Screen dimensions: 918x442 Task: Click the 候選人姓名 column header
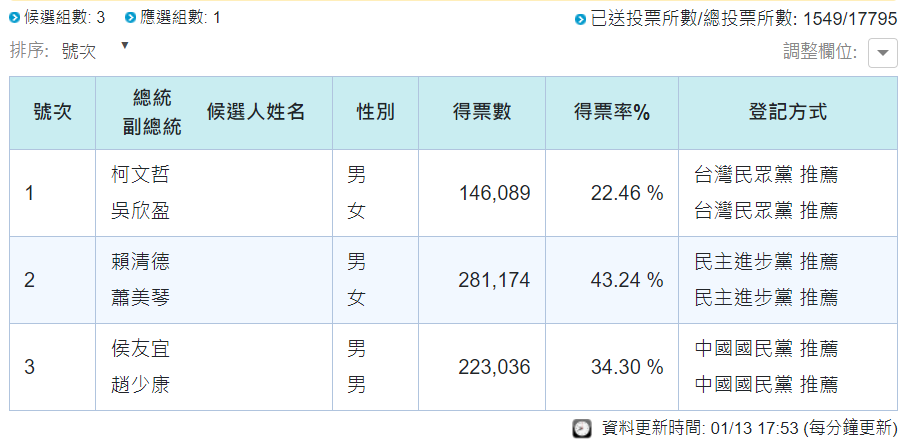pyautogui.click(x=256, y=111)
